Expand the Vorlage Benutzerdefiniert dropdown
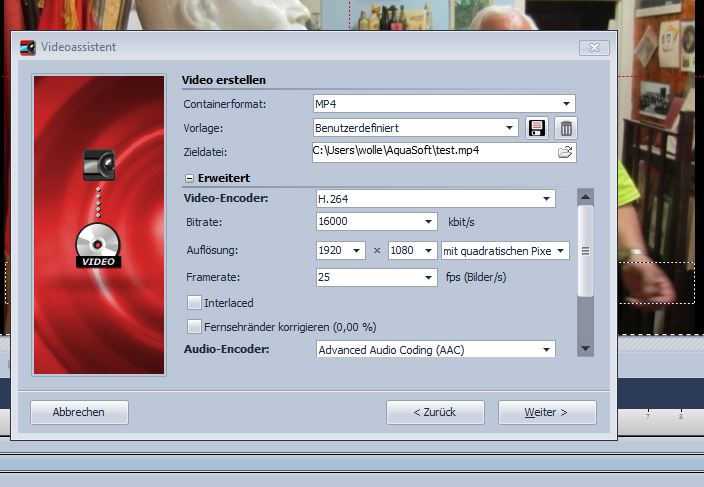This screenshot has width=704, height=487. [x=509, y=128]
